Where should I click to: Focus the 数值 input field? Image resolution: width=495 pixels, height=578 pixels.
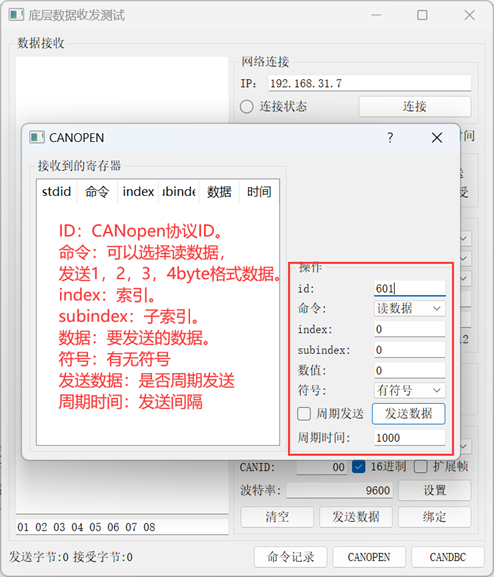410,370
